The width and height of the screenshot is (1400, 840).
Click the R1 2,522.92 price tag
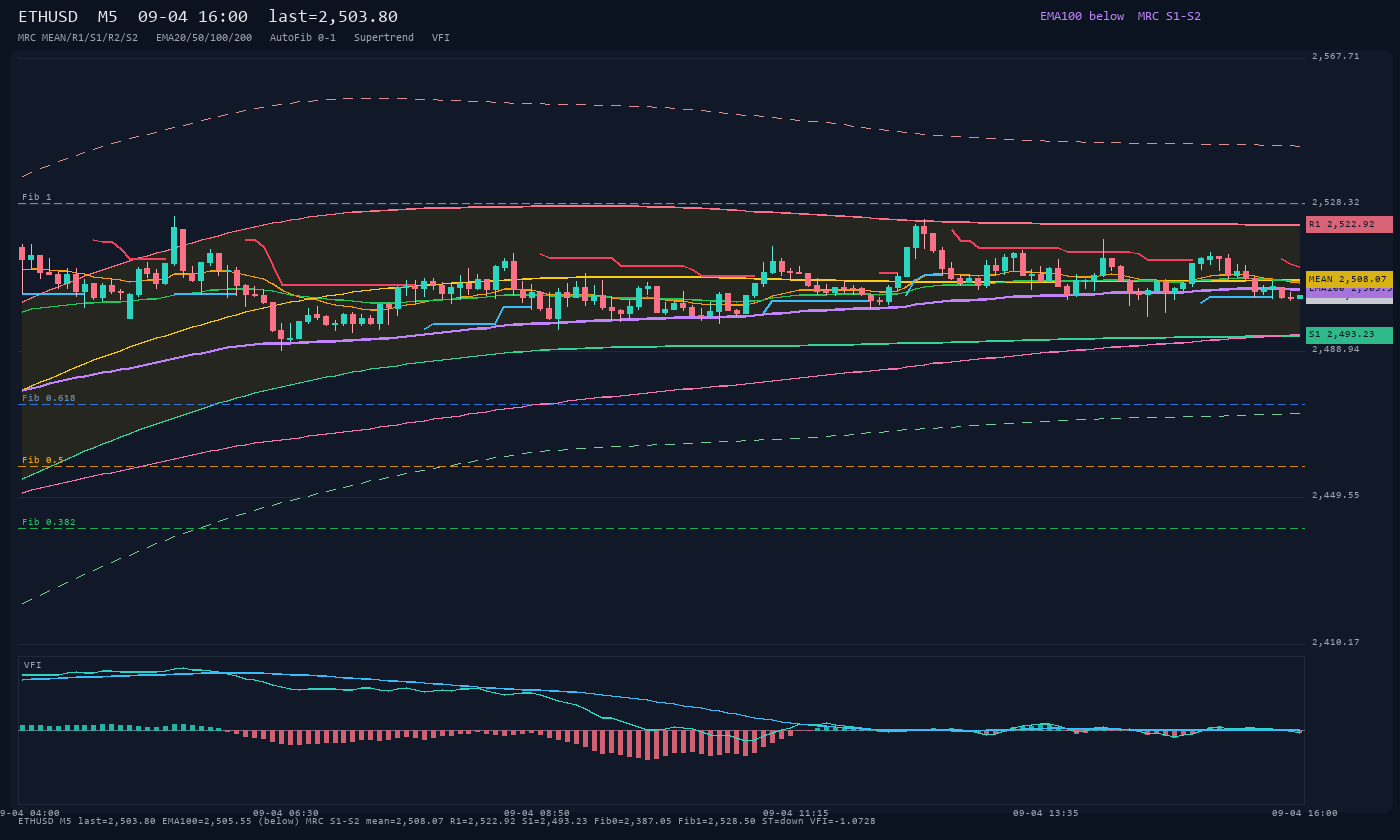1349,224
